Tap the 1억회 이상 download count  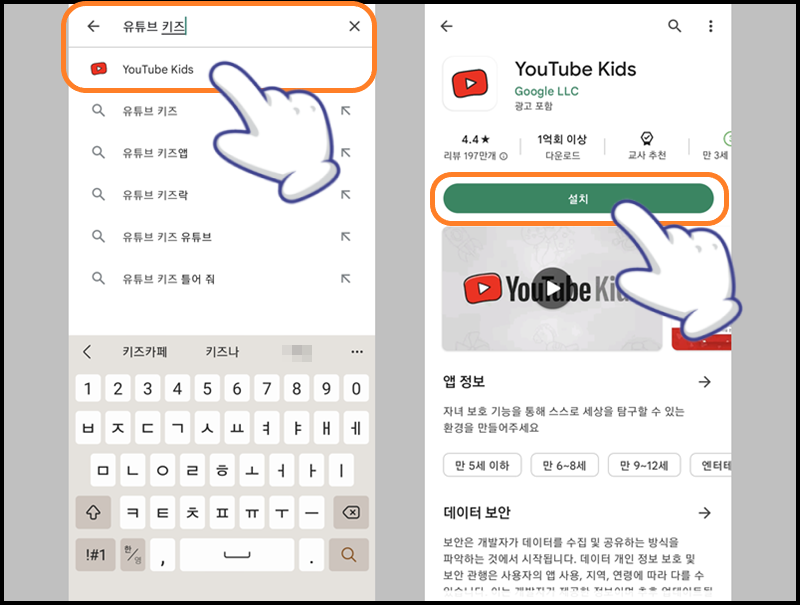pos(562,139)
